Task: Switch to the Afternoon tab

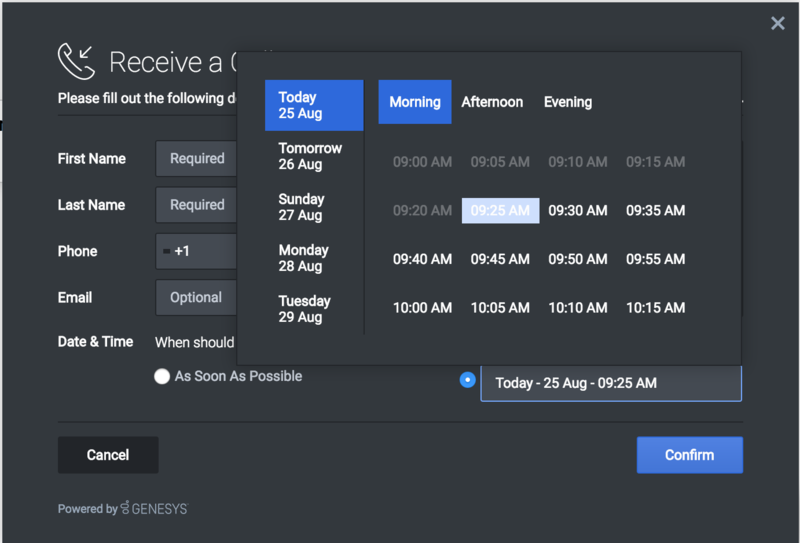Action: click(x=492, y=102)
